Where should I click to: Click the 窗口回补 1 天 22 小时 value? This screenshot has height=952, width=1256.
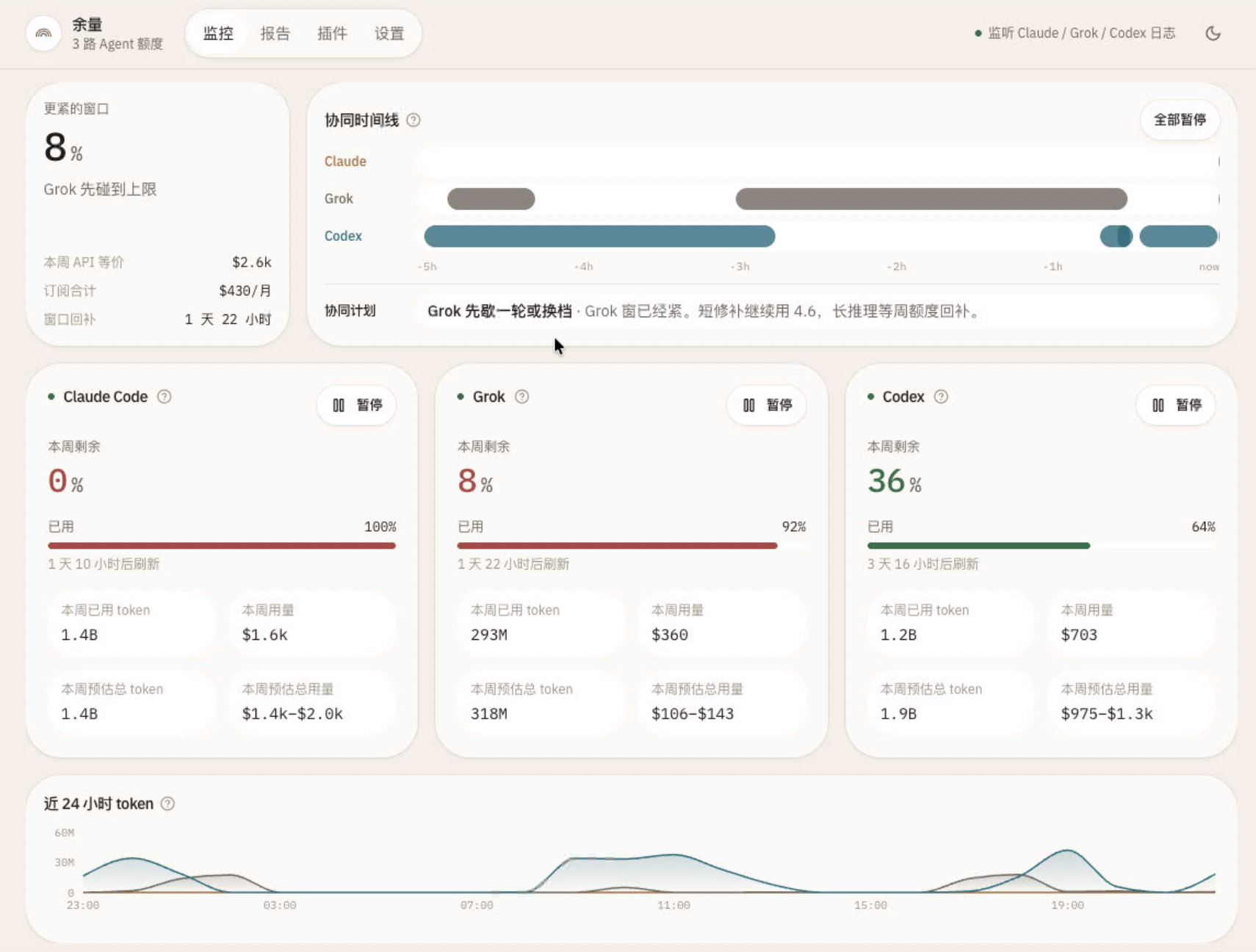(x=228, y=320)
